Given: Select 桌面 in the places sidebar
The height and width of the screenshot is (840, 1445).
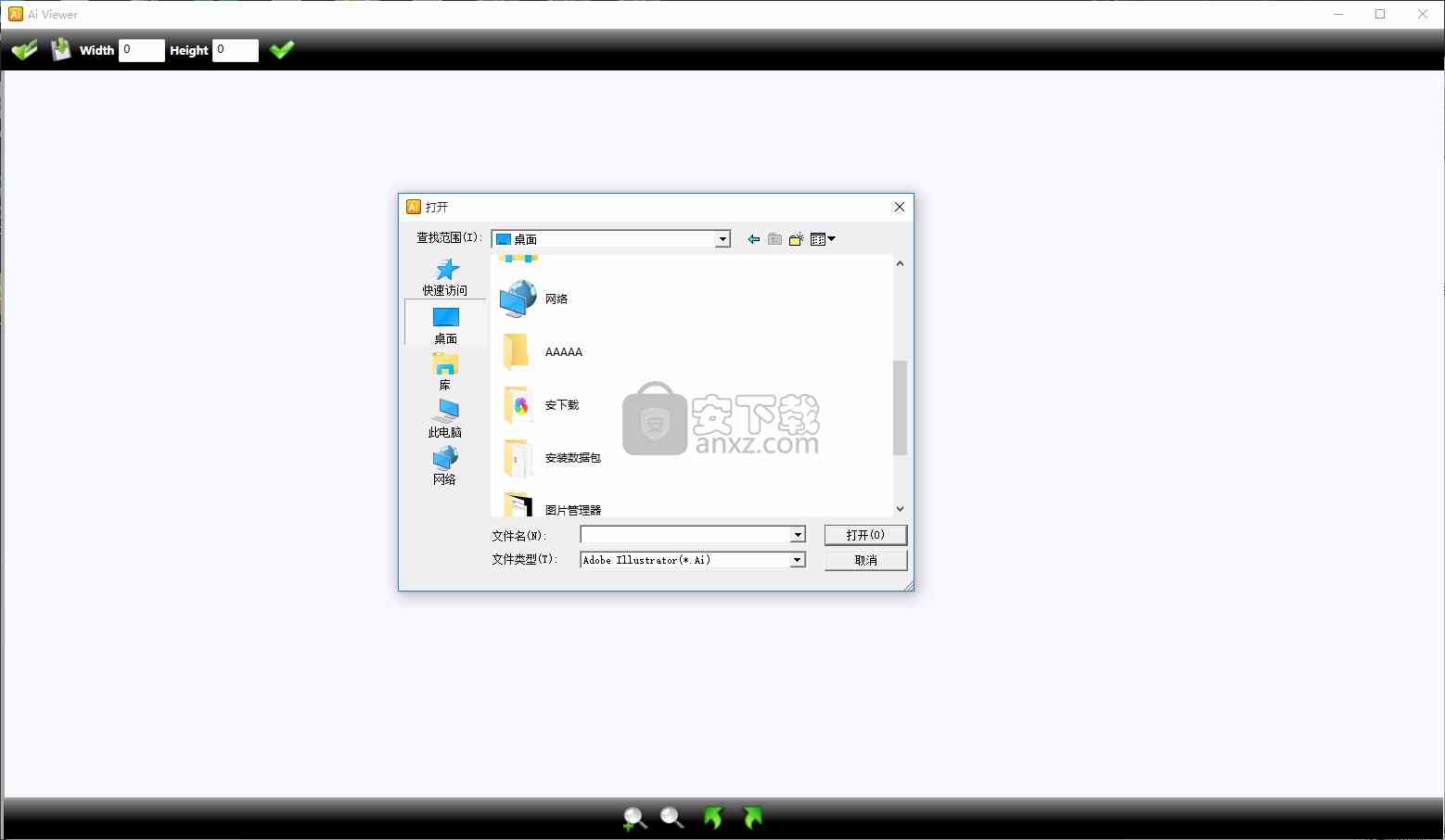Looking at the screenshot, I should (x=445, y=325).
